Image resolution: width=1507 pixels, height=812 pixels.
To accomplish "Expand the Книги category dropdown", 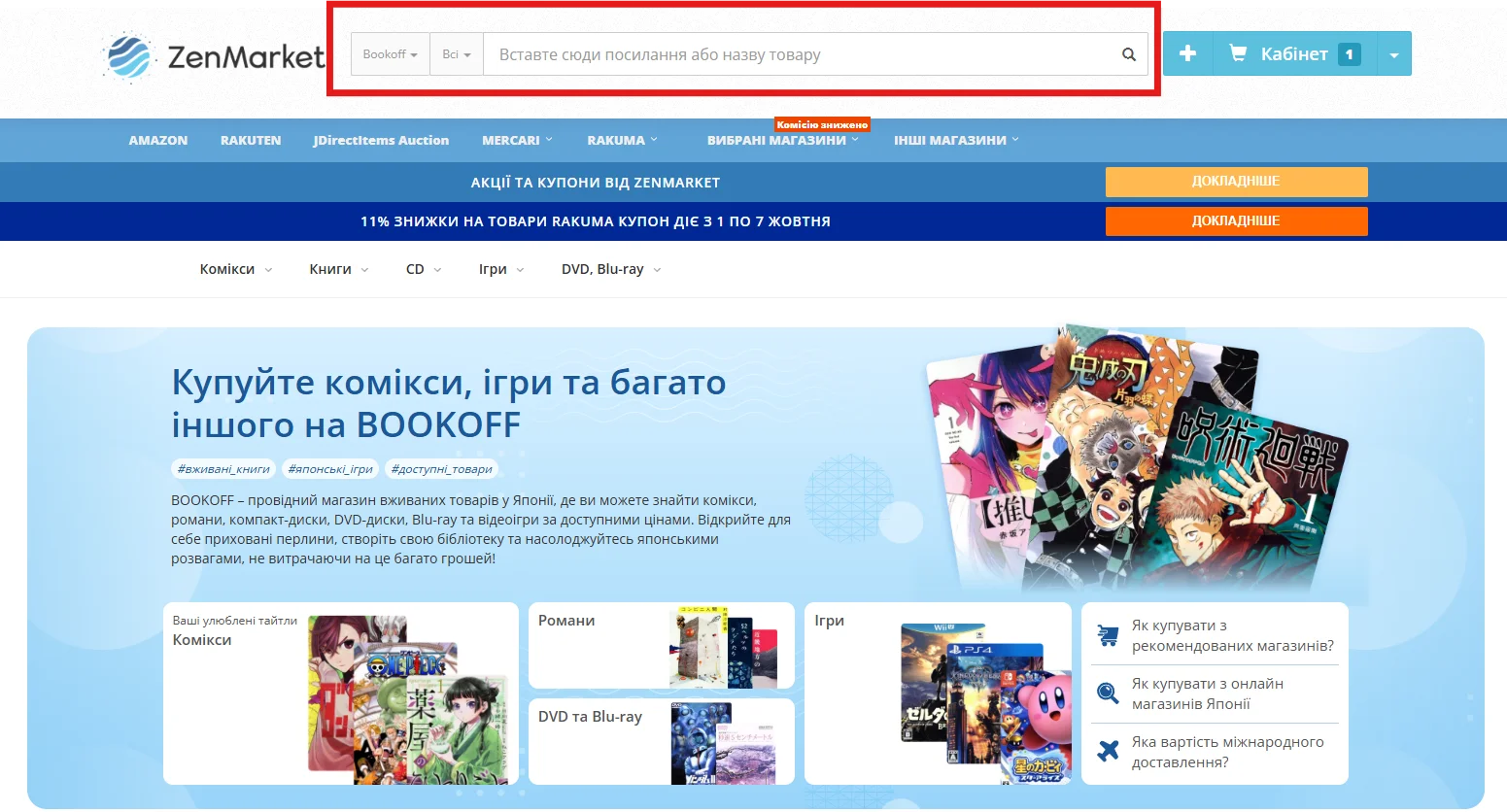I will (339, 269).
